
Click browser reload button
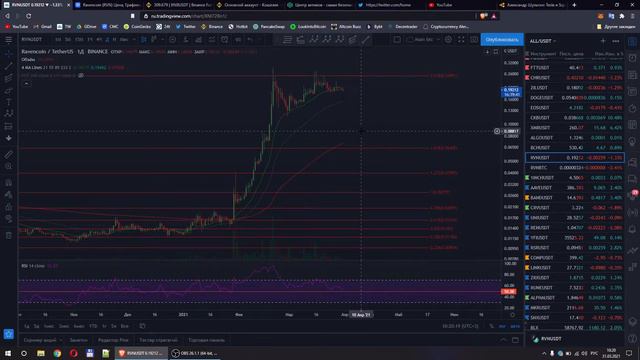(29, 16)
